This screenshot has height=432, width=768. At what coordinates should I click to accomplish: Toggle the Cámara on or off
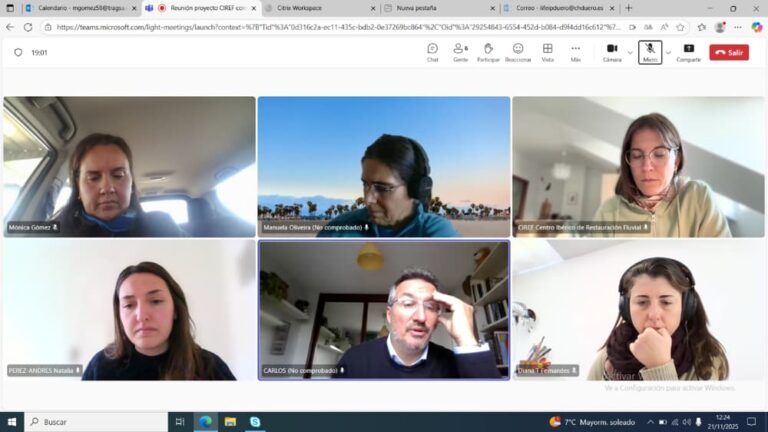coord(612,52)
